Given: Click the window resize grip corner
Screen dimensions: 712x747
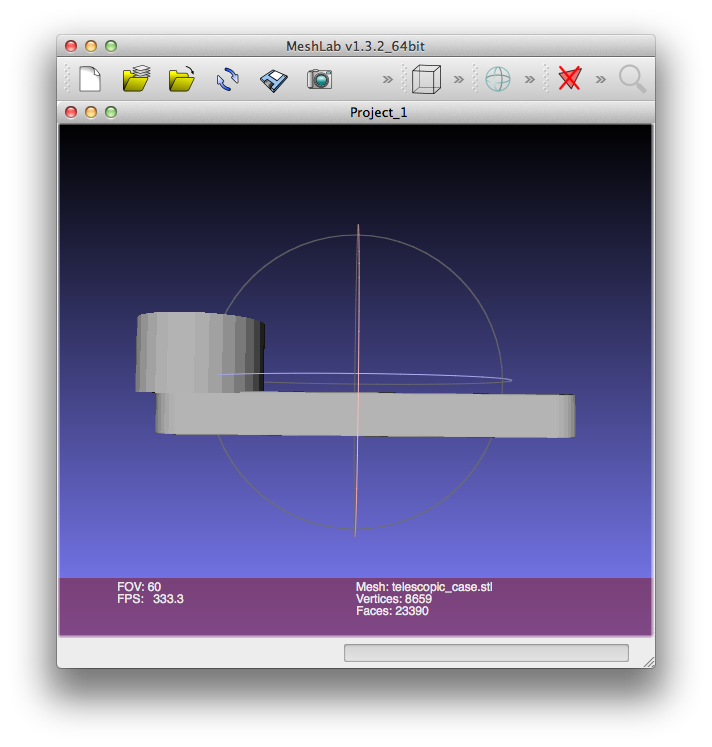Looking at the screenshot, I should 649,662.
